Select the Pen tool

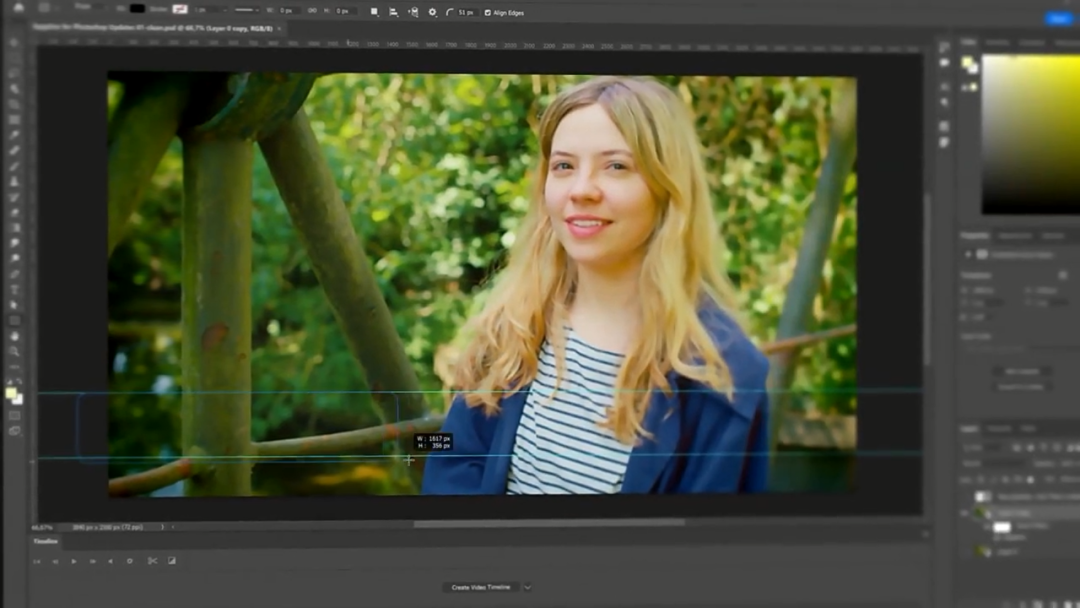point(14,274)
